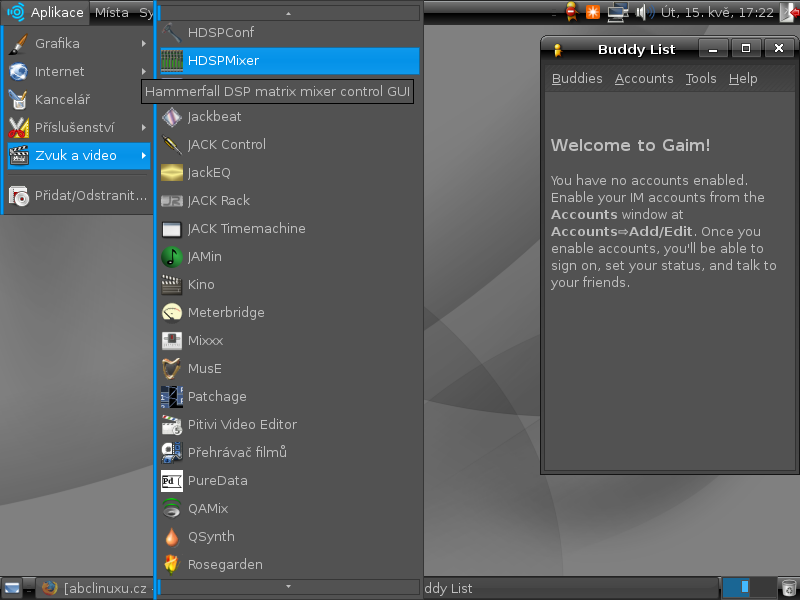Open JACK Rack from its icon
Viewport: 800px width, 600px height.
pos(172,201)
